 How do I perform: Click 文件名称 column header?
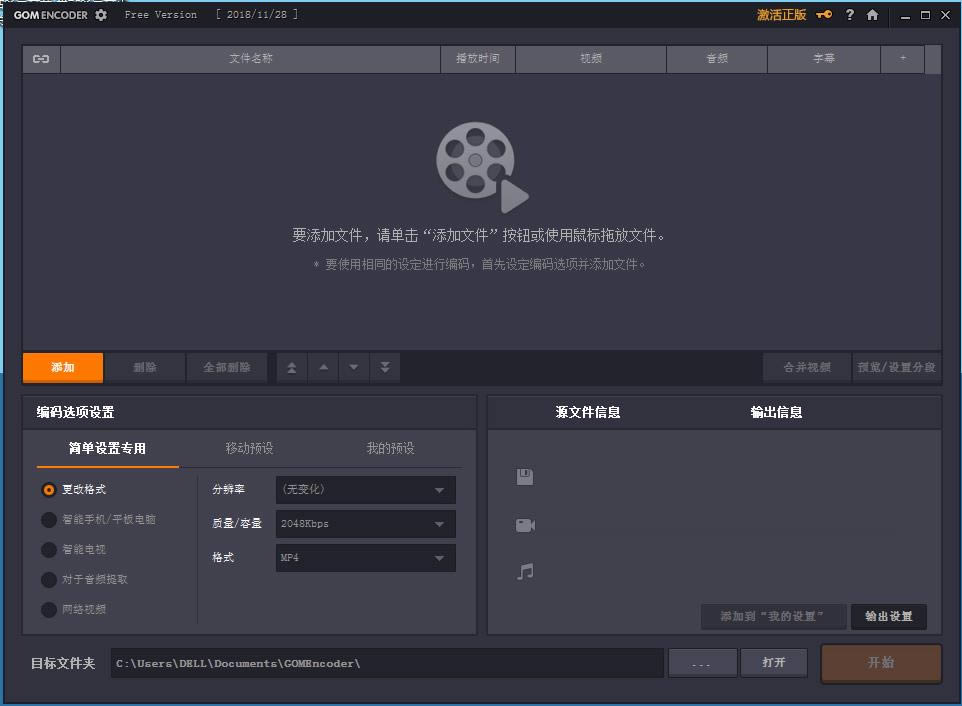(250, 59)
